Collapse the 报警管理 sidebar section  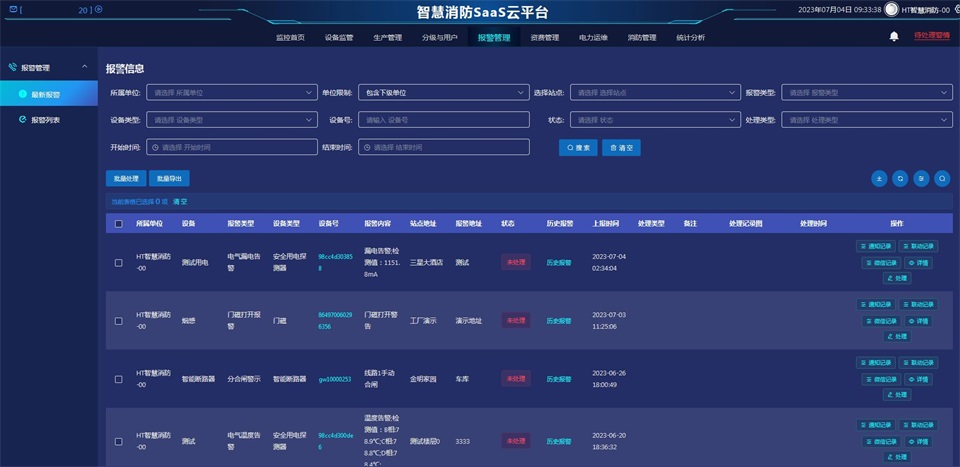[x=84, y=67]
